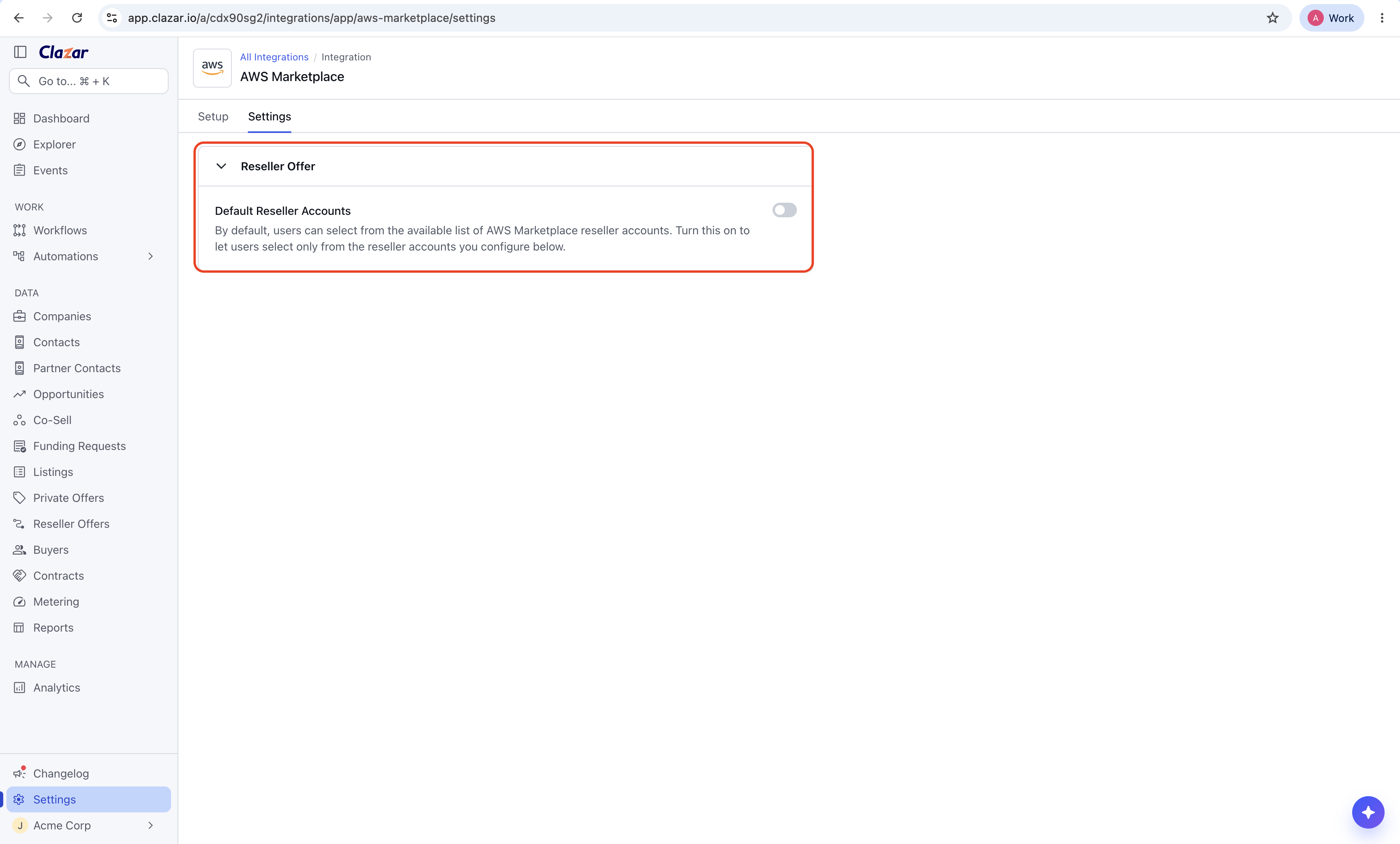Navigate to Private Offers

click(x=69, y=498)
